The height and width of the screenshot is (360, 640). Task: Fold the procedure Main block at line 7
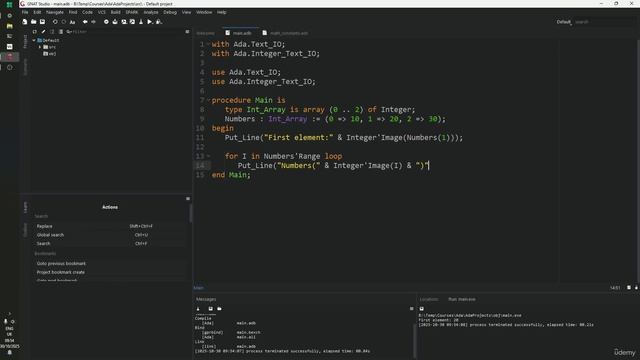click(x=209, y=100)
